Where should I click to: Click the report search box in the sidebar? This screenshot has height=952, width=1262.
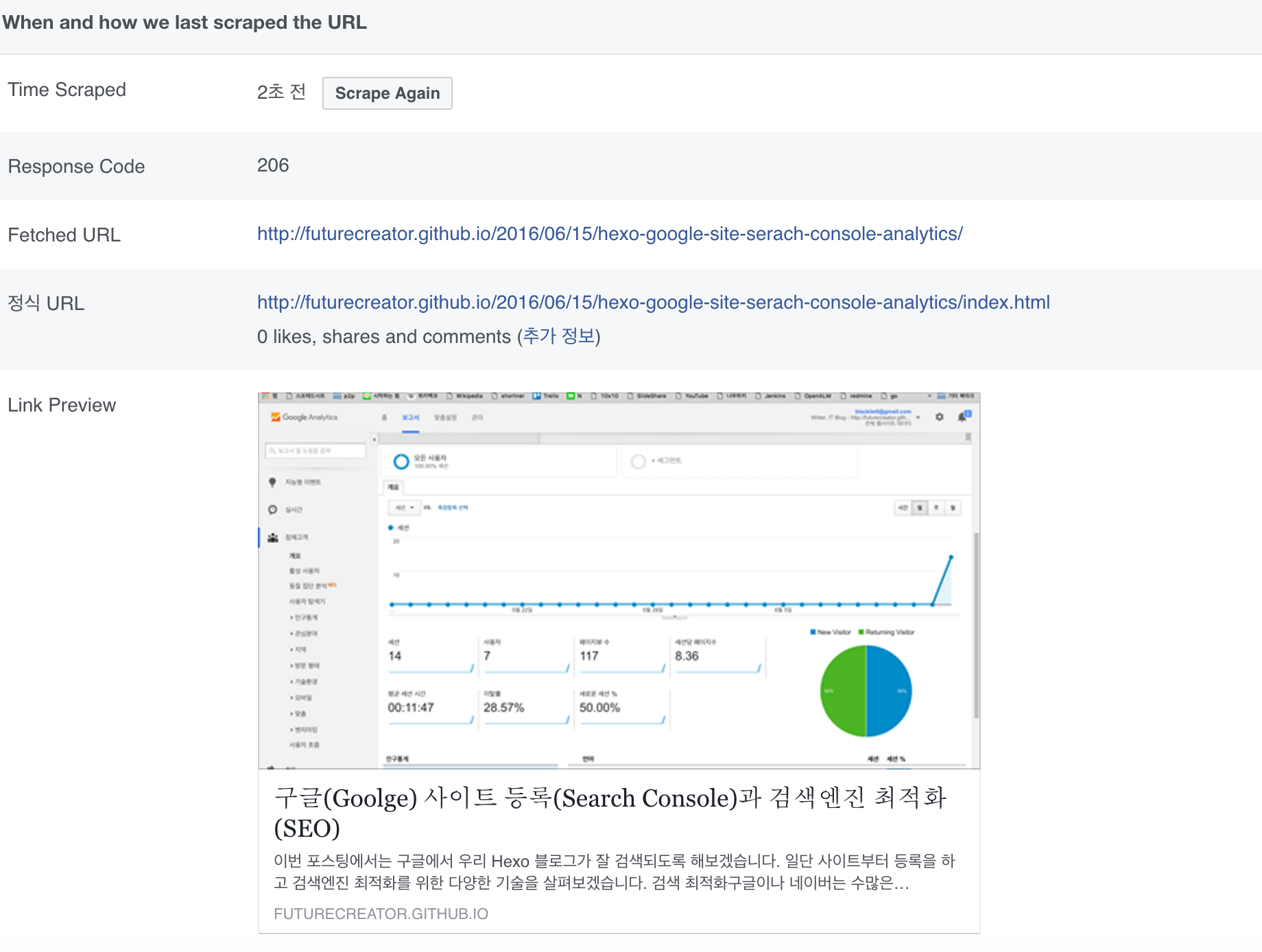pos(315,450)
